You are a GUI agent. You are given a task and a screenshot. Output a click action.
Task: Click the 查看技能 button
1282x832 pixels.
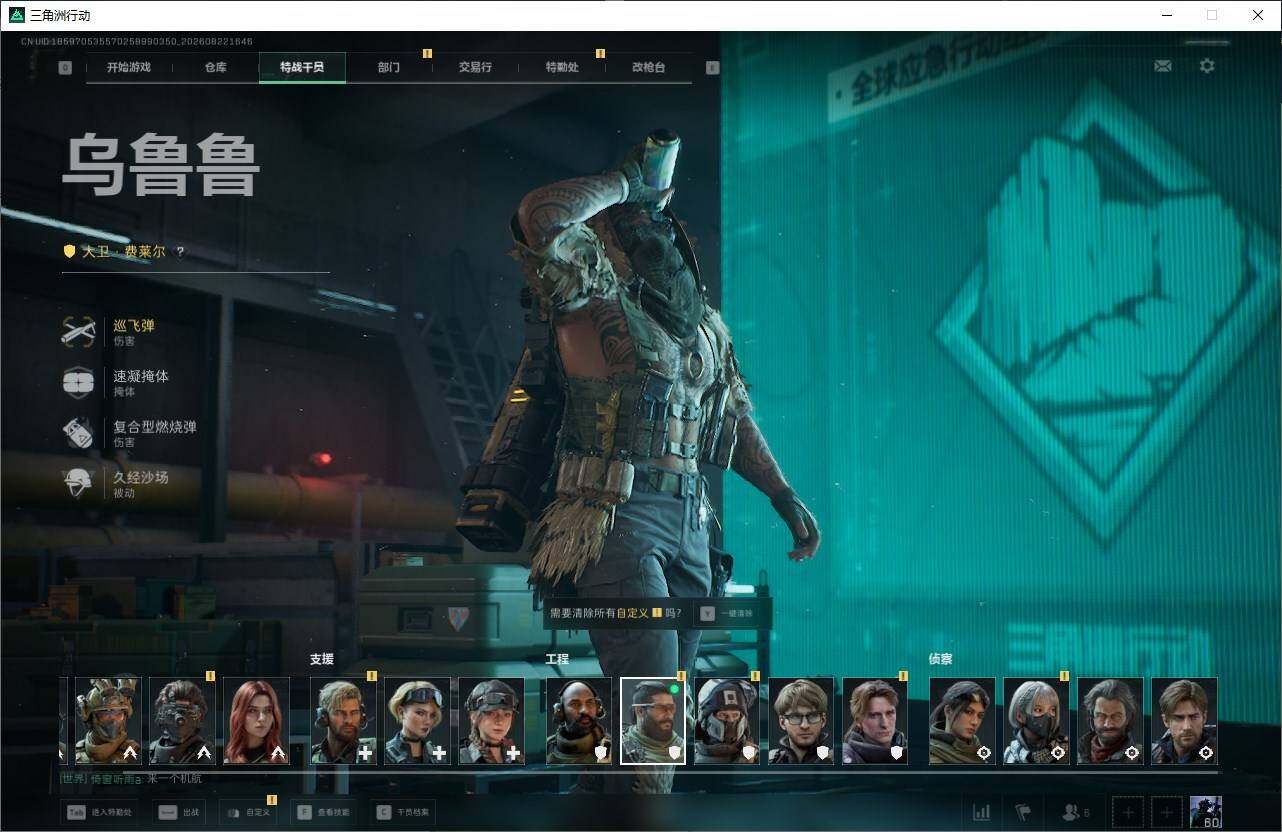[325, 813]
